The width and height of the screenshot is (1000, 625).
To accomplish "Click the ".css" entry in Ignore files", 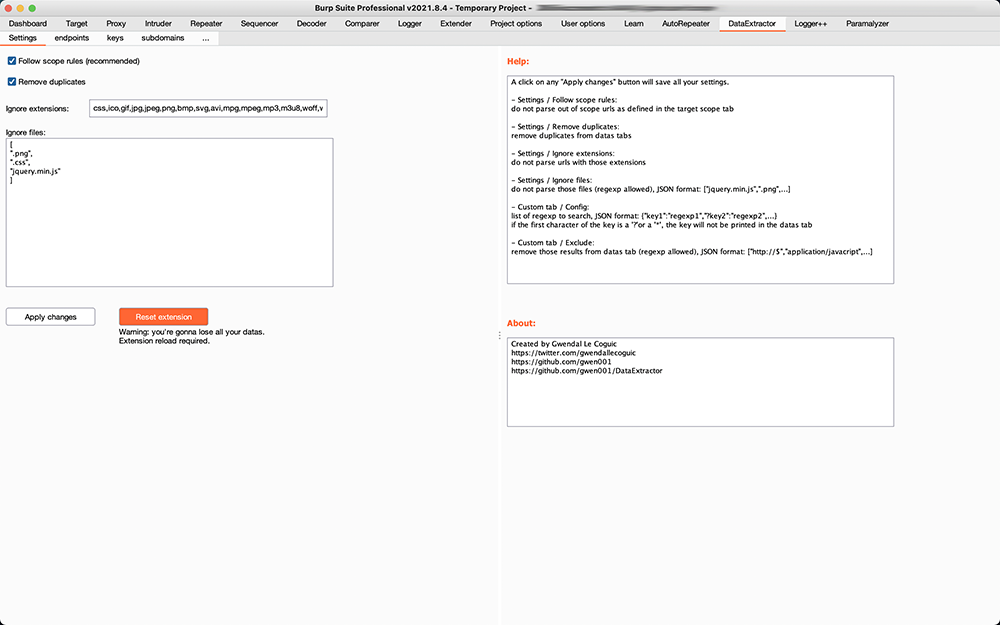I will 20,162.
